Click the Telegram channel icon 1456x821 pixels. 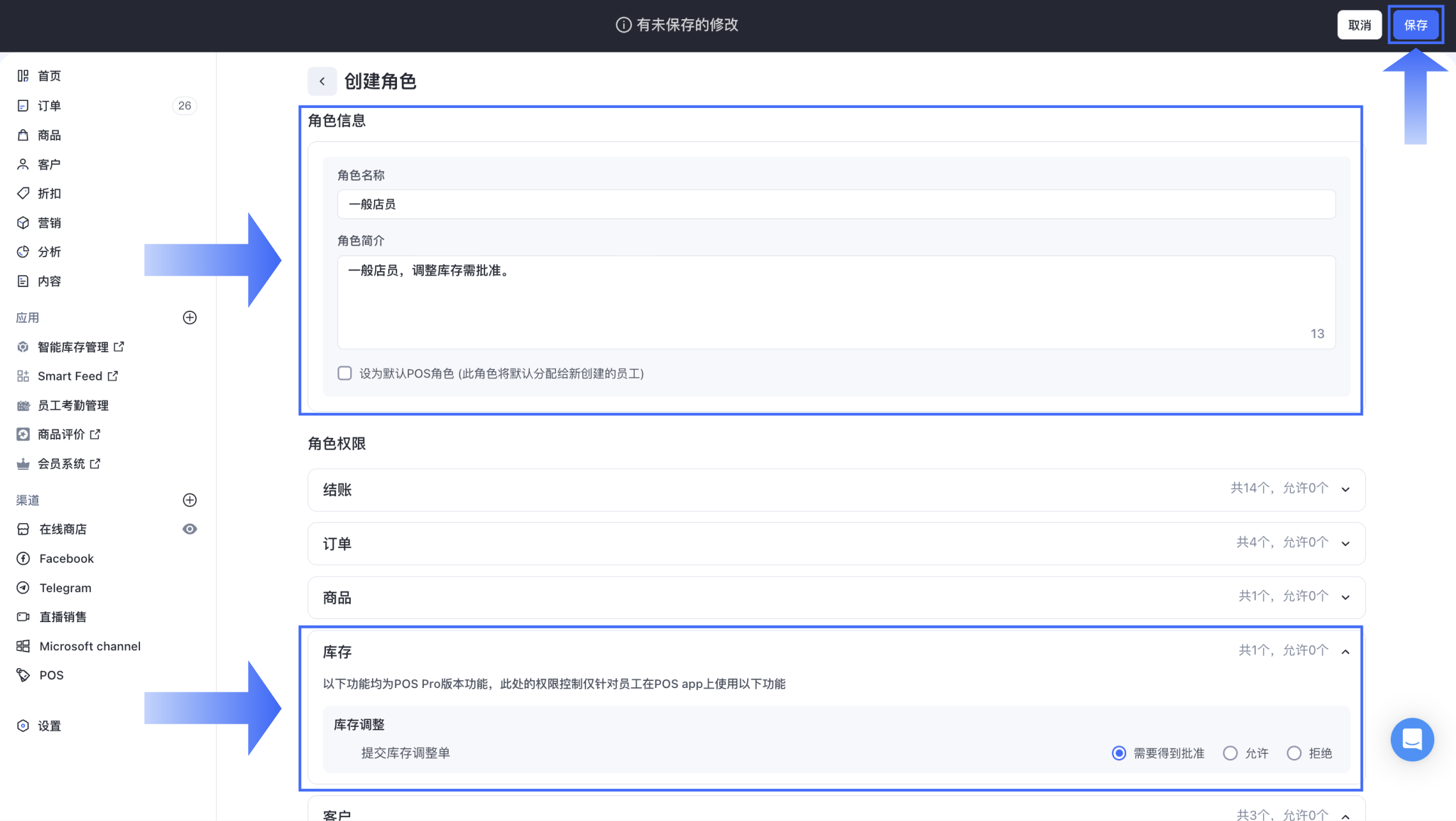(23, 588)
